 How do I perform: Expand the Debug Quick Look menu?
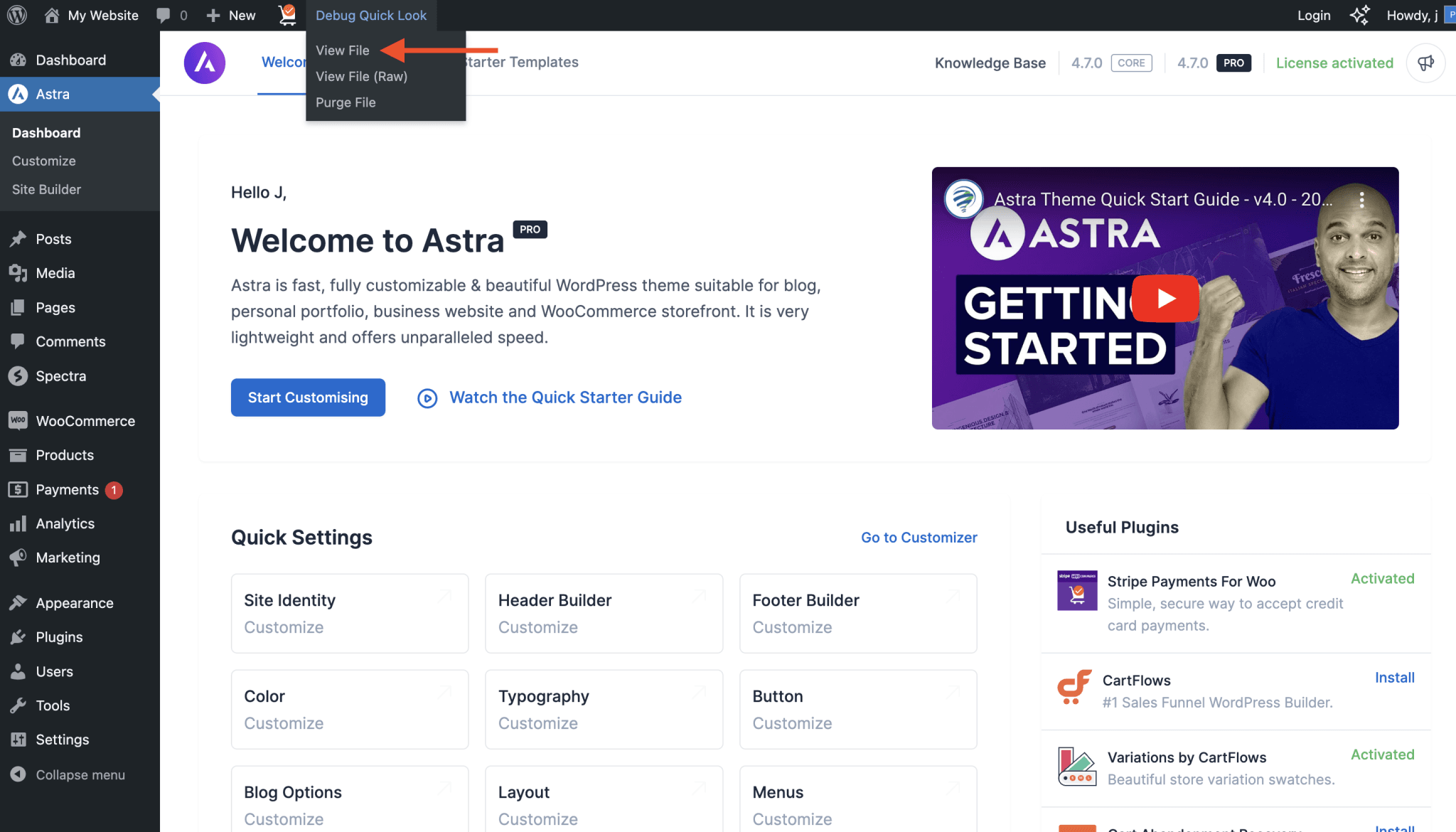371,15
